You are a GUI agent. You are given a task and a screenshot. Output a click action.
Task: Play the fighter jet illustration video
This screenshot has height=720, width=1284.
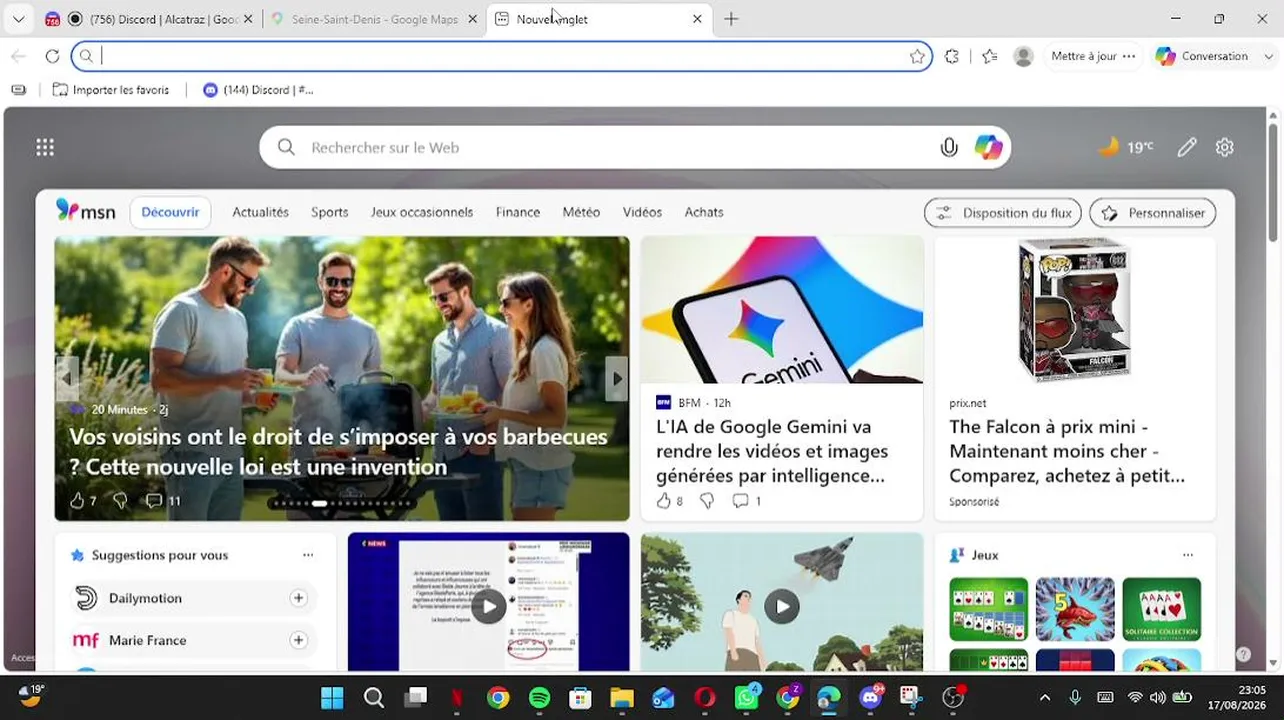782,606
